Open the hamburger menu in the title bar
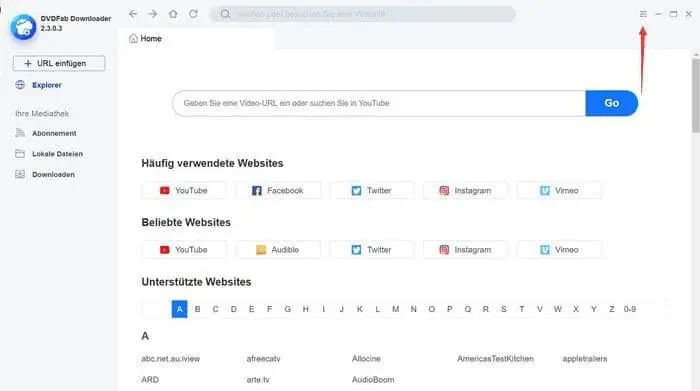 (x=643, y=14)
